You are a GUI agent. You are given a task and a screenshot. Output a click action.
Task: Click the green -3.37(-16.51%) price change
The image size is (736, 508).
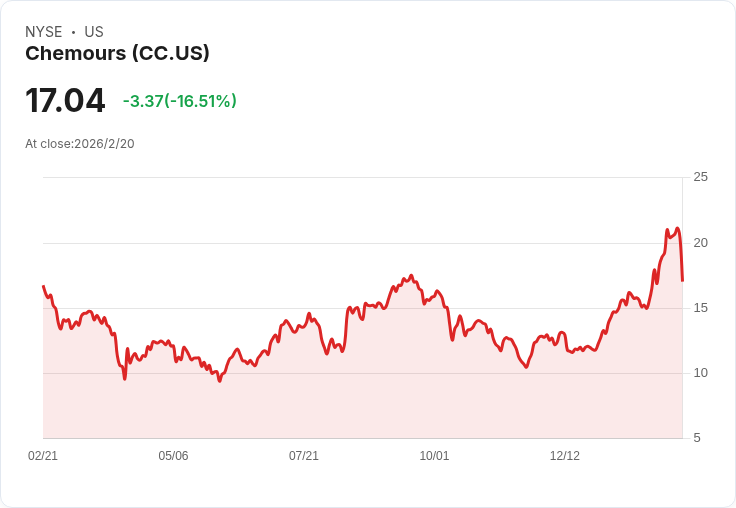180,101
